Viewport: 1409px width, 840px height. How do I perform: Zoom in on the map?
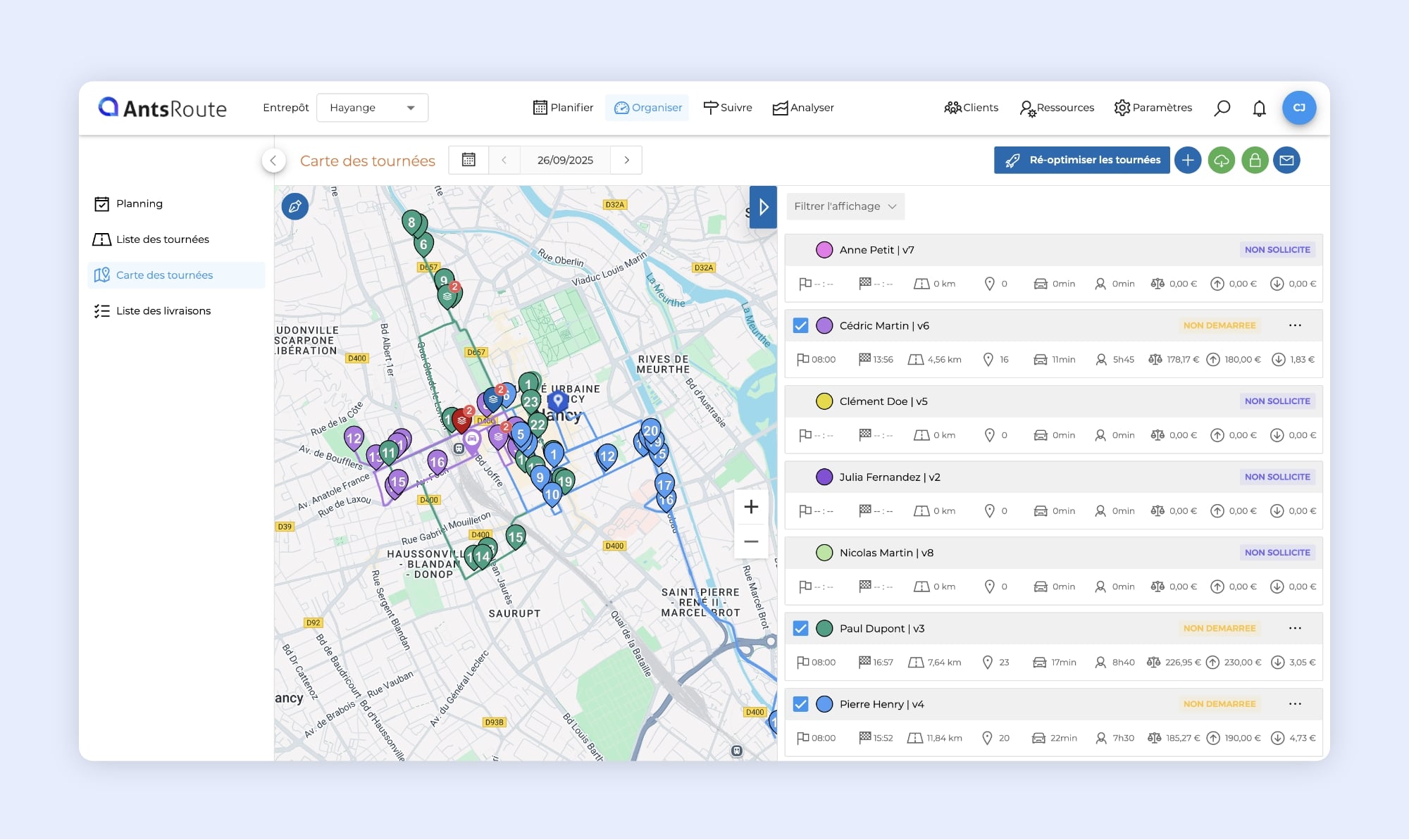coord(751,507)
